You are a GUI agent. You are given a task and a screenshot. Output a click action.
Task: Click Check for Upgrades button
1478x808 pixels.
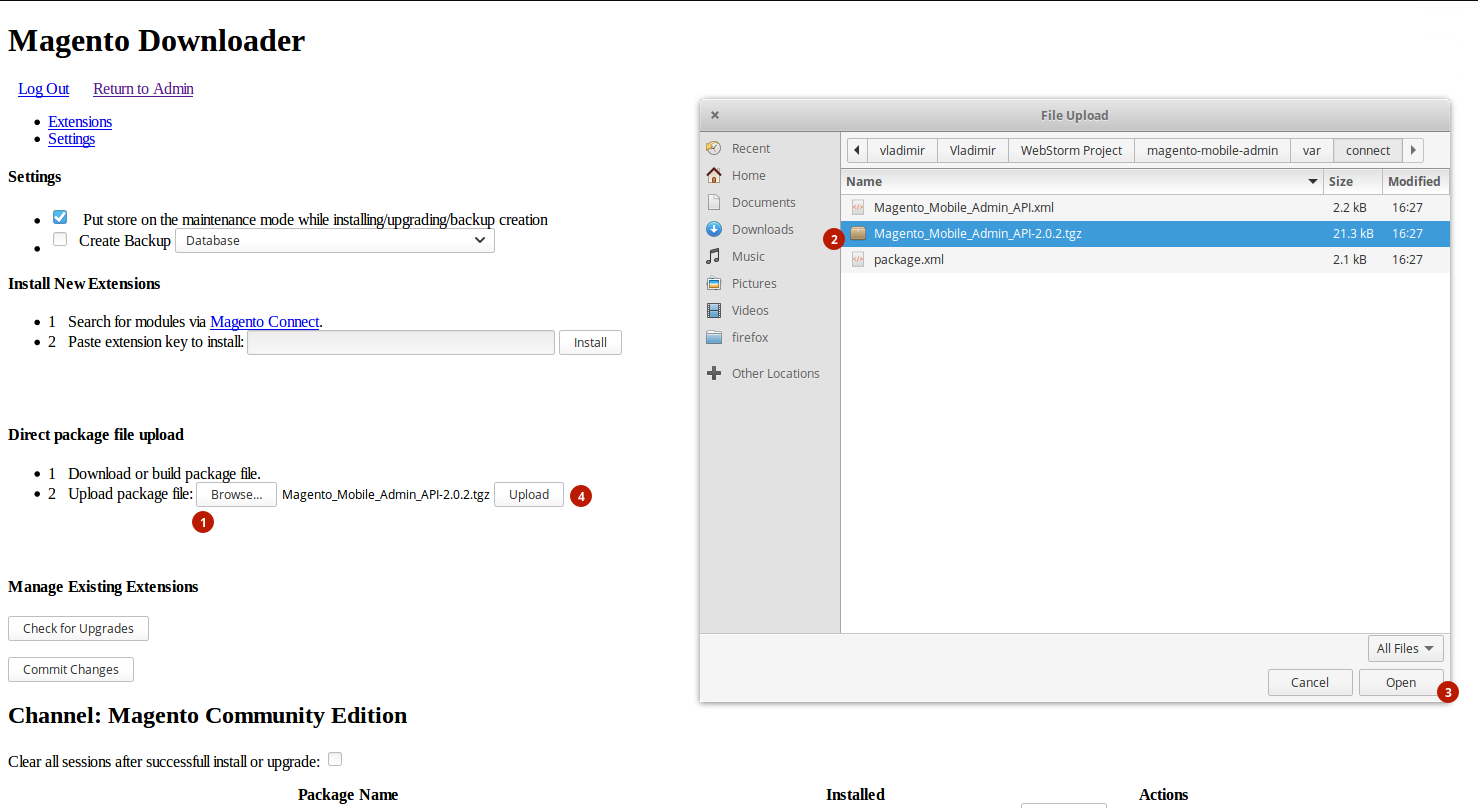click(78, 628)
